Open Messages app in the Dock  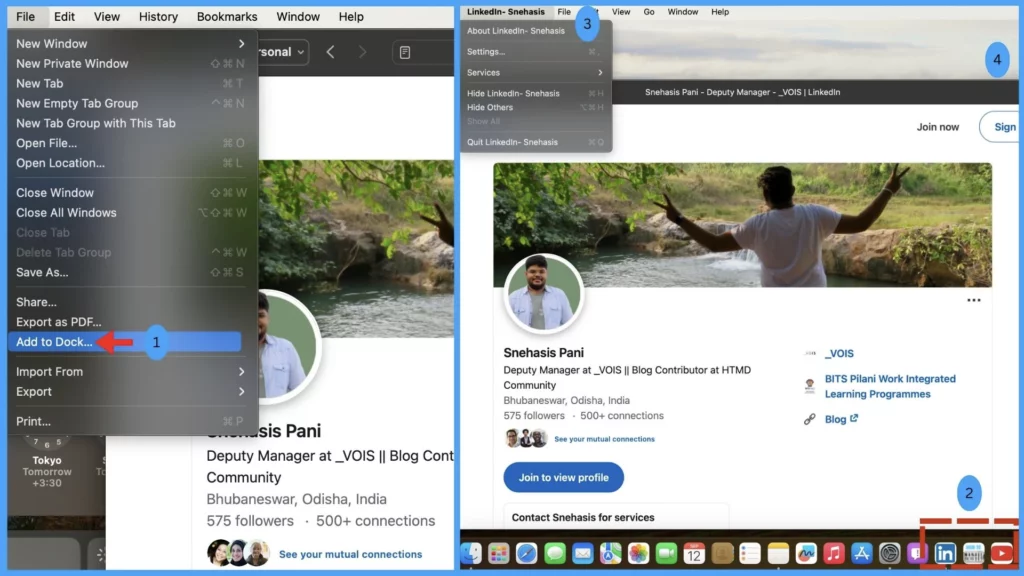click(554, 554)
